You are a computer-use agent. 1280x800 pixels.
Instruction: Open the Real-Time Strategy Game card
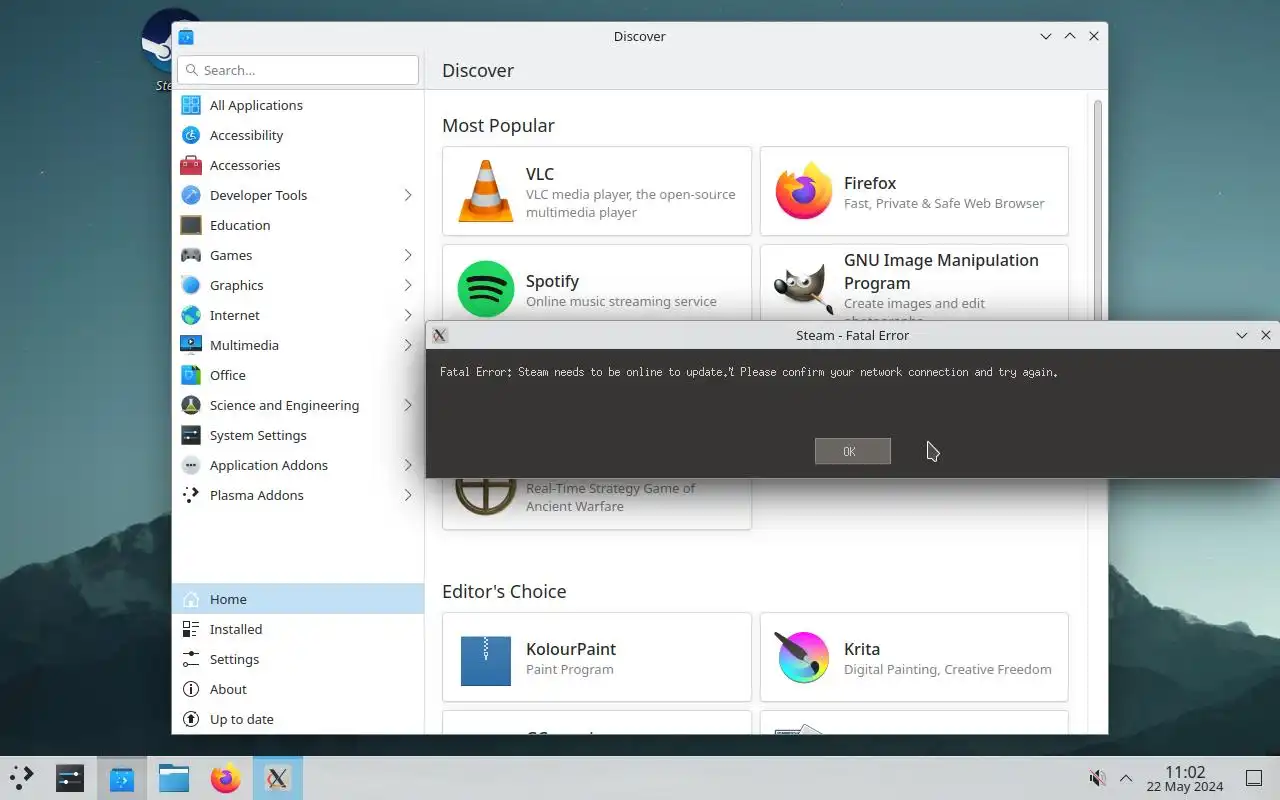click(597, 503)
